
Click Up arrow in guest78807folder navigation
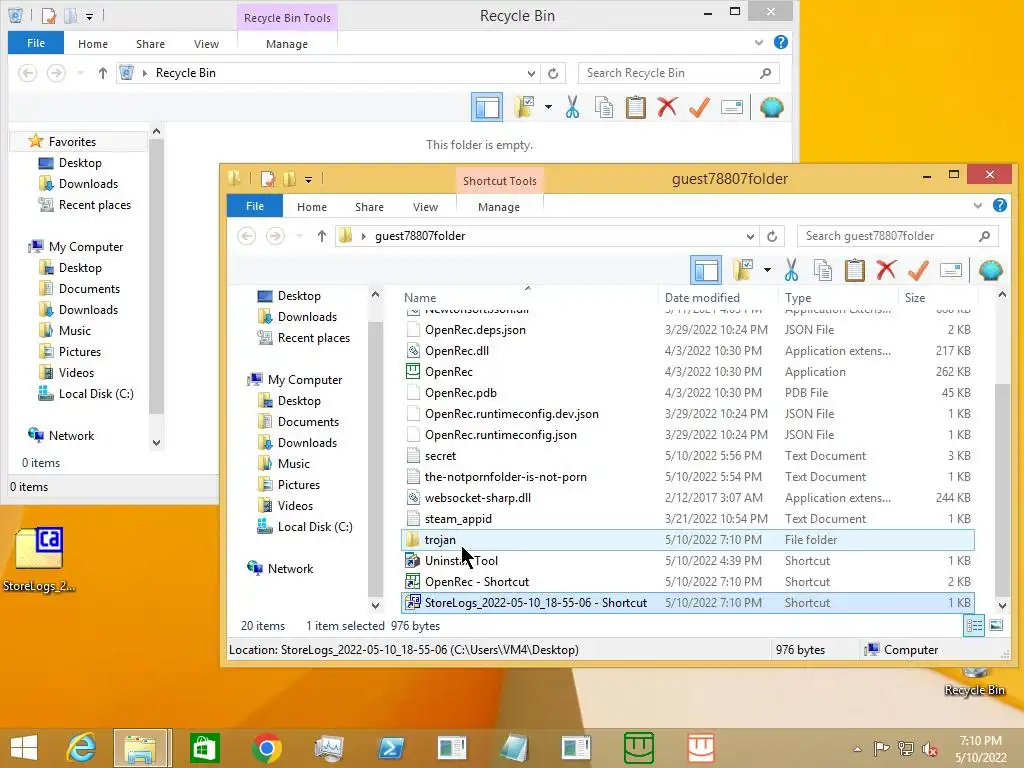point(321,236)
